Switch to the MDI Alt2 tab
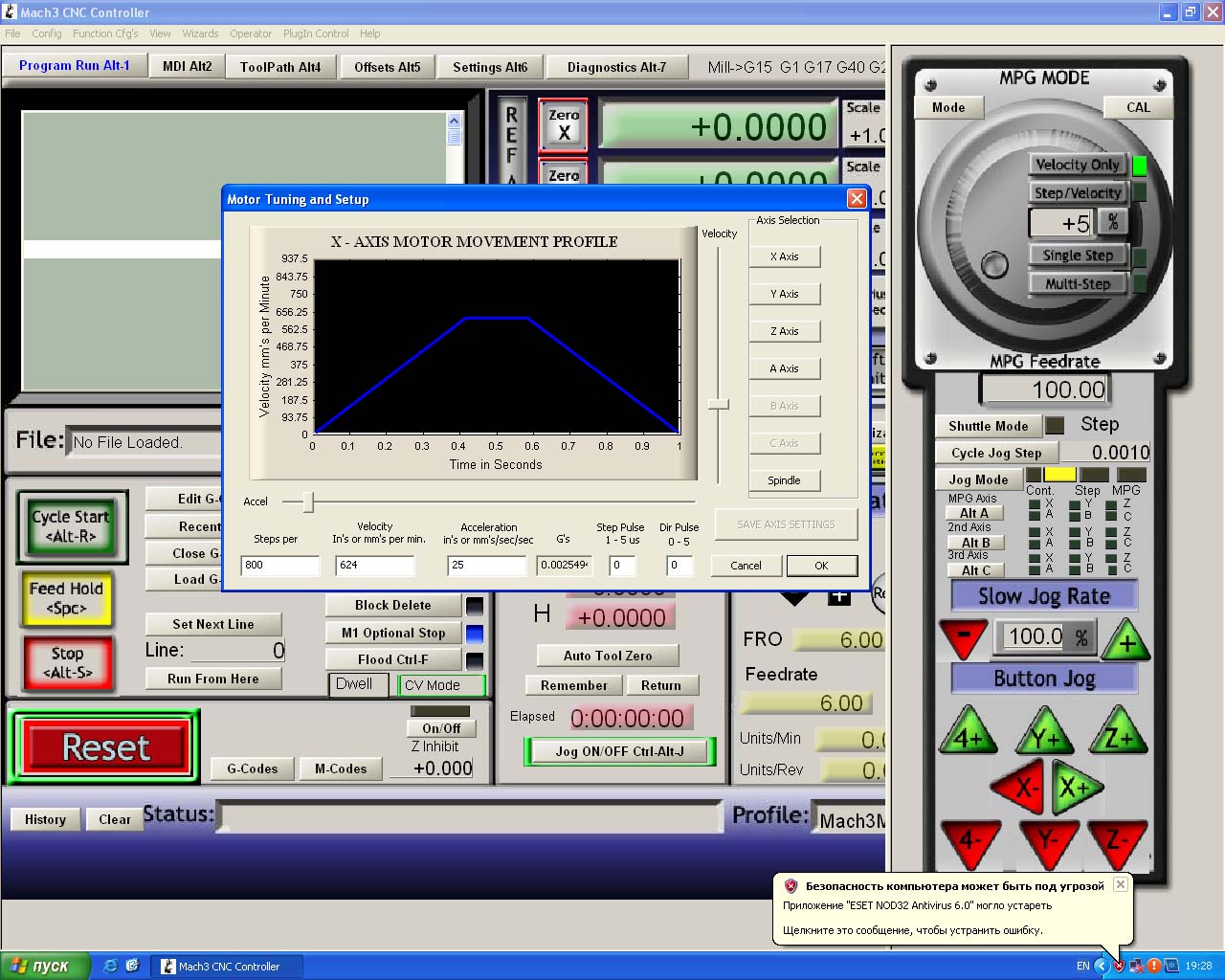The width and height of the screenshot is (1225, 980). [187, 66]
